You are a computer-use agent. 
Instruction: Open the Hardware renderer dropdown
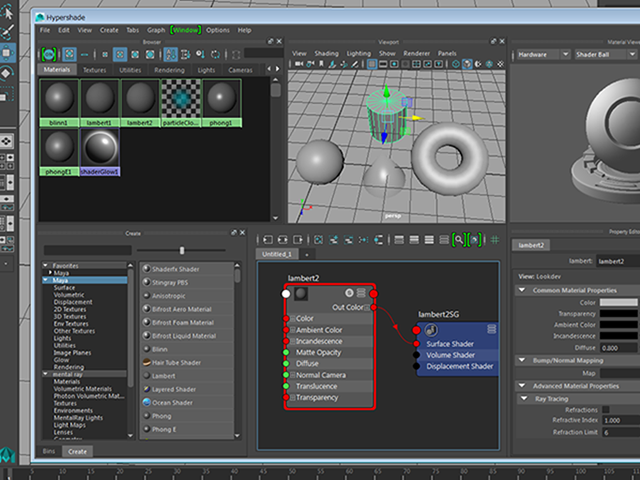[x=543, y=54]
